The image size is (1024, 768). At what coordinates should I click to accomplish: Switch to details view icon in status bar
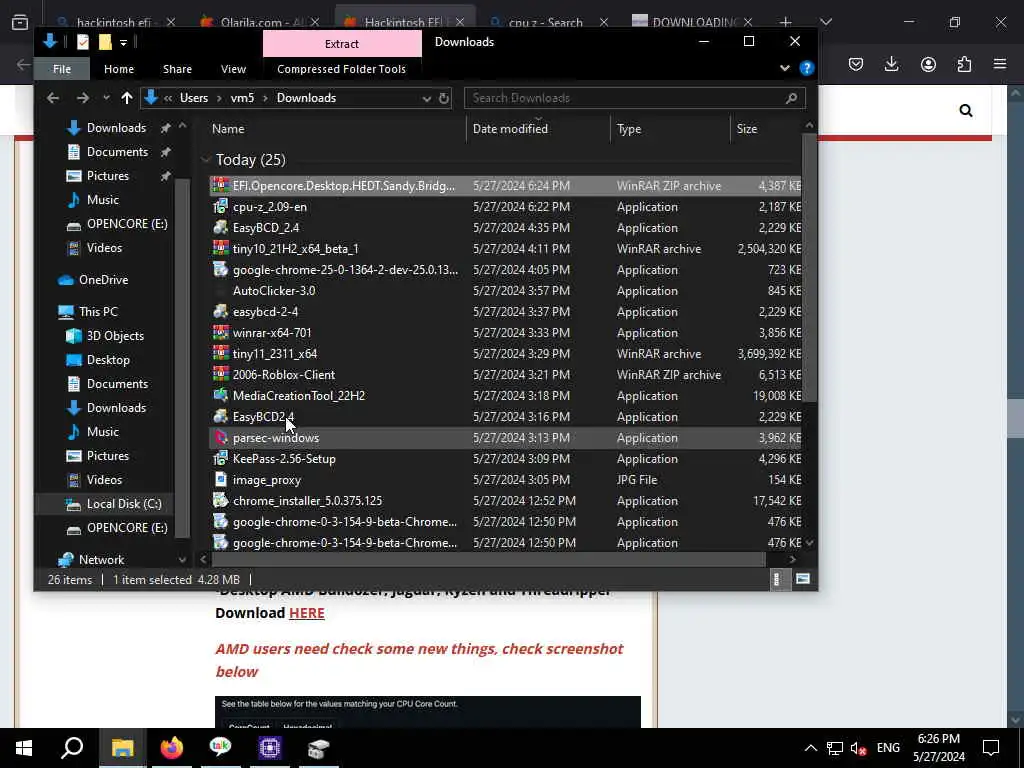point(776,579)
